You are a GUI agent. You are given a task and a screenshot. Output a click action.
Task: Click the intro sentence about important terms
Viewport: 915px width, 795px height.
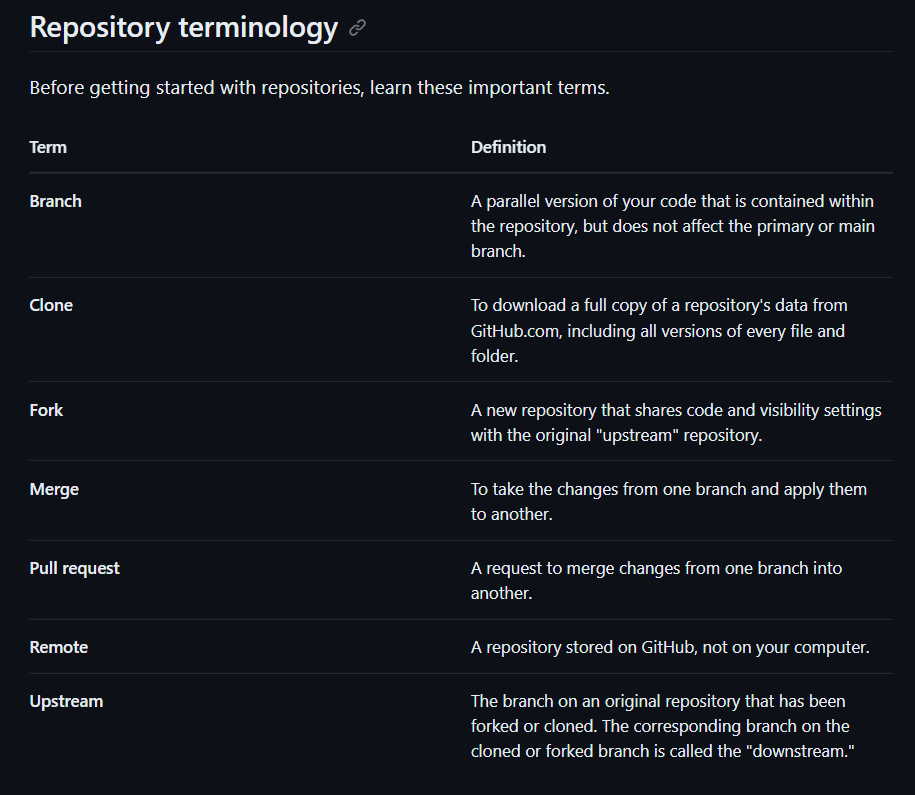point(319,88)
